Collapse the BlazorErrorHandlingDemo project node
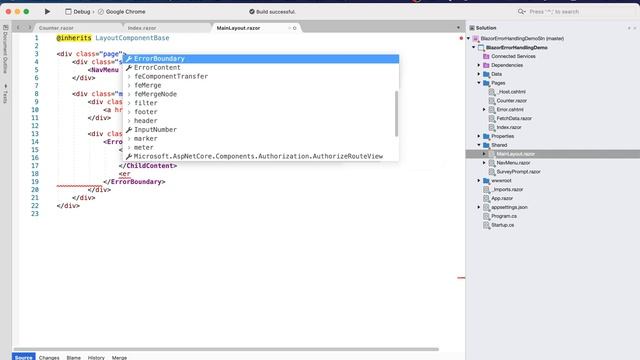Viewport: 640px width, 360px height. pyautogui.click(x=474, y=47)
